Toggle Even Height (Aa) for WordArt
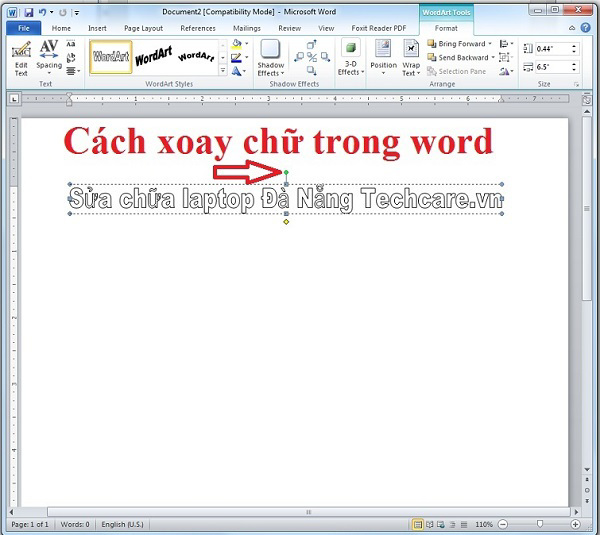Viewport: 600px width, 535px height. 71,44
